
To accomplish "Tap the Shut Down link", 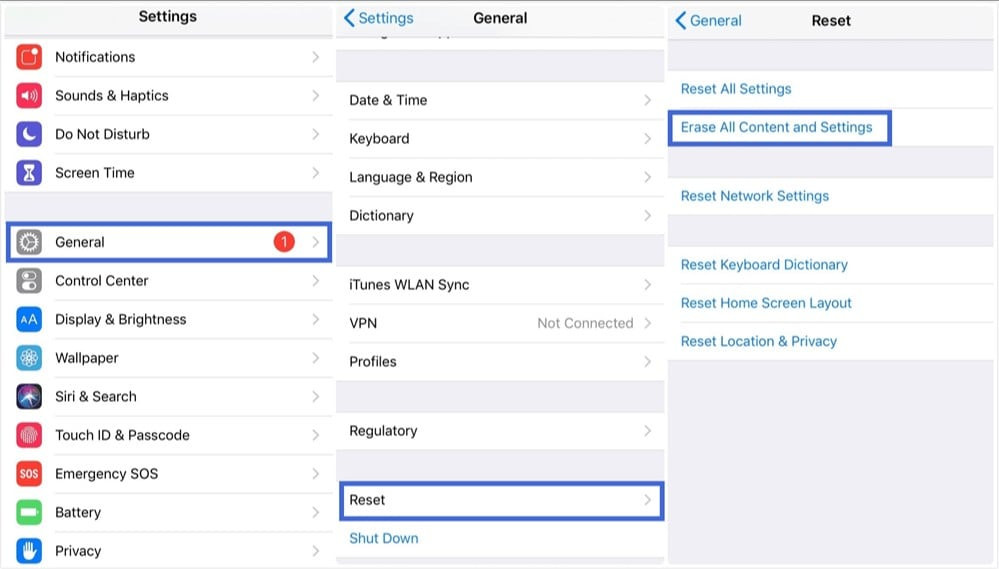I will [384, 538].
